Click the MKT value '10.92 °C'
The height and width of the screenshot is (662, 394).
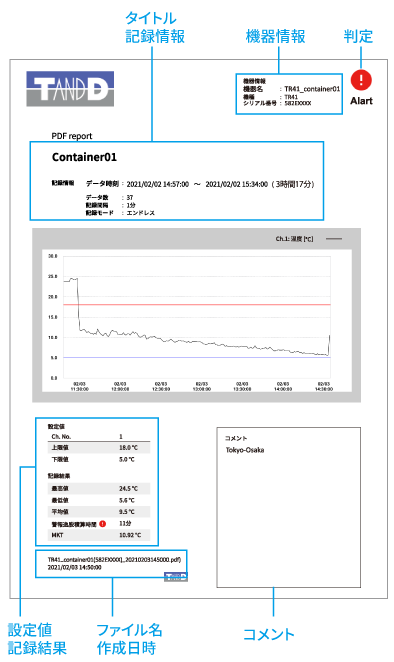coord(130,535)
